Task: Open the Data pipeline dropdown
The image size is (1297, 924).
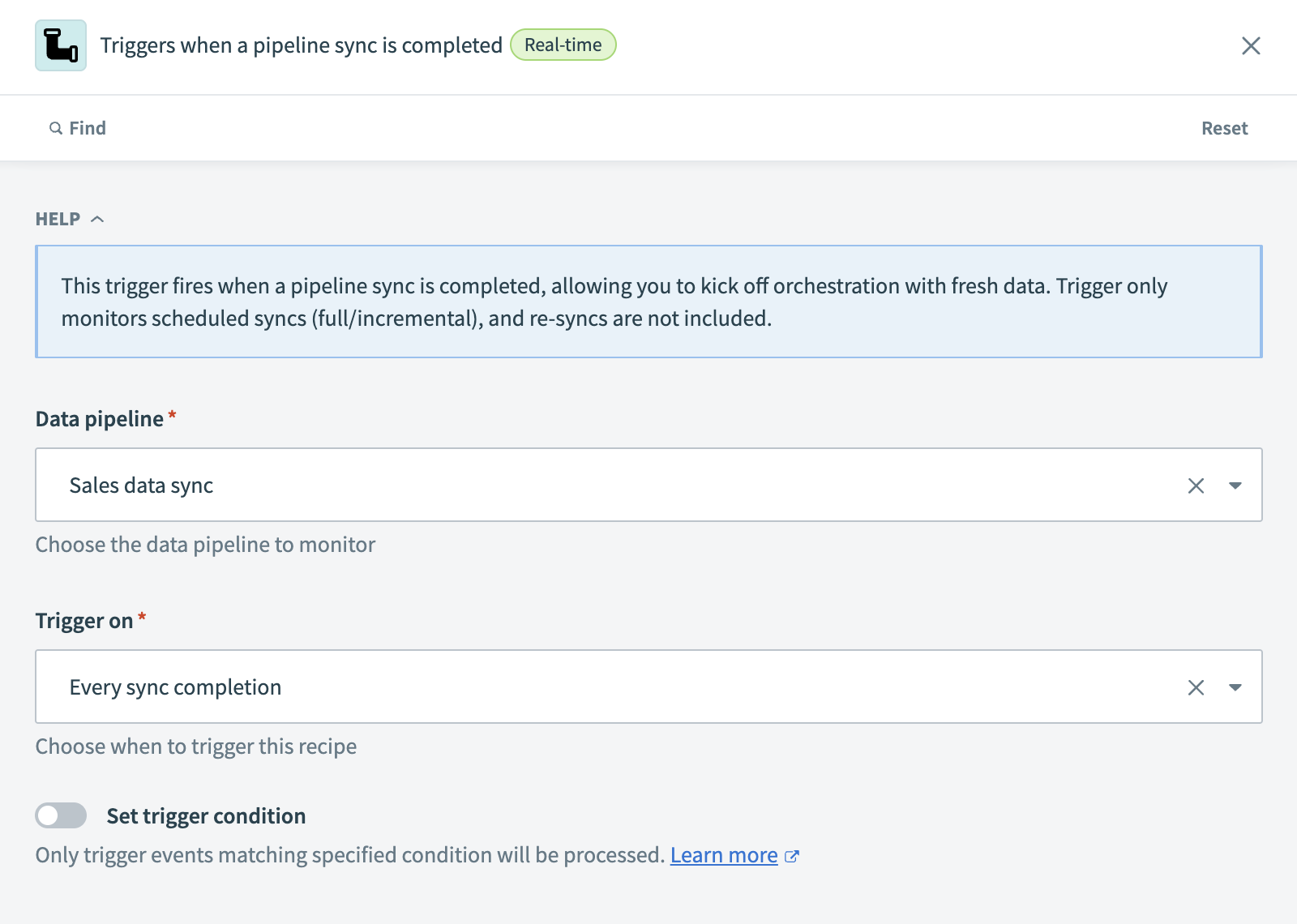Action: pyautogui.click(x=1236, y=485)
